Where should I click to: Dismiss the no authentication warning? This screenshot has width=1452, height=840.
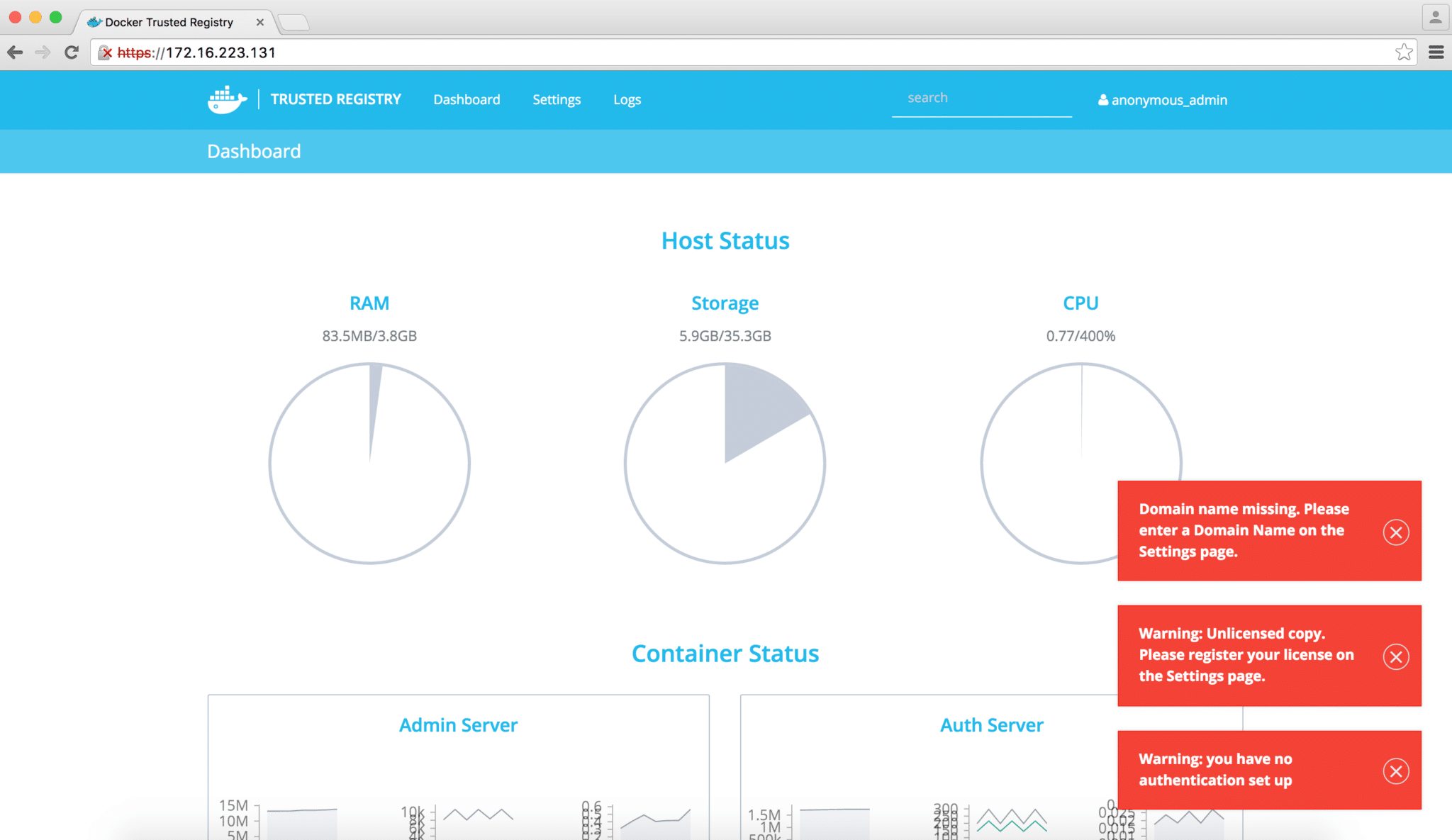point(1395,771)
